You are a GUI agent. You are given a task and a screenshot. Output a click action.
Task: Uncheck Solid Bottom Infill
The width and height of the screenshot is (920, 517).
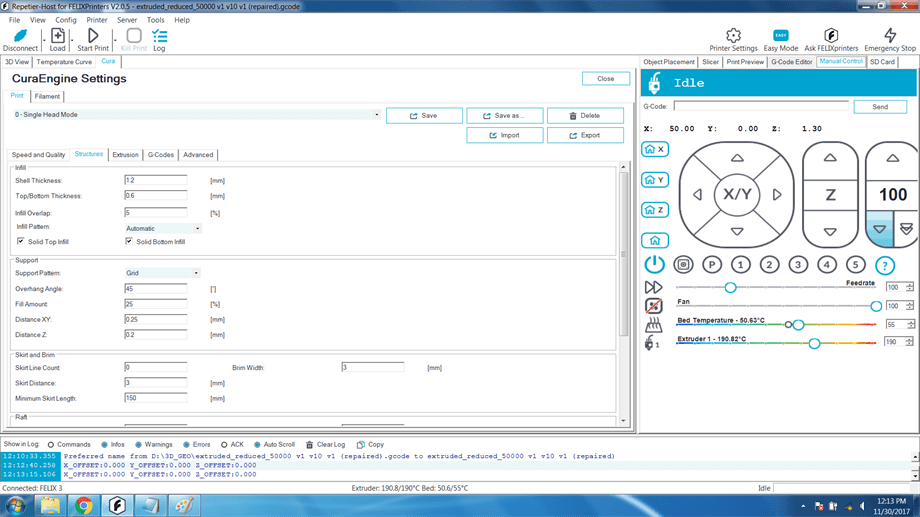pos(129,241)
